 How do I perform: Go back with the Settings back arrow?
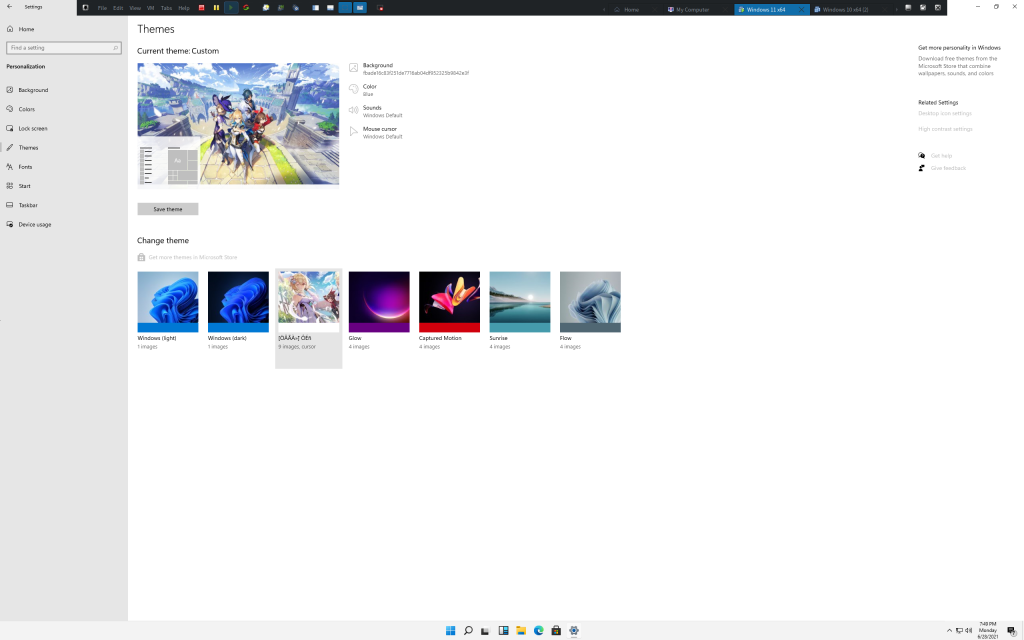(x=9, y=7)
